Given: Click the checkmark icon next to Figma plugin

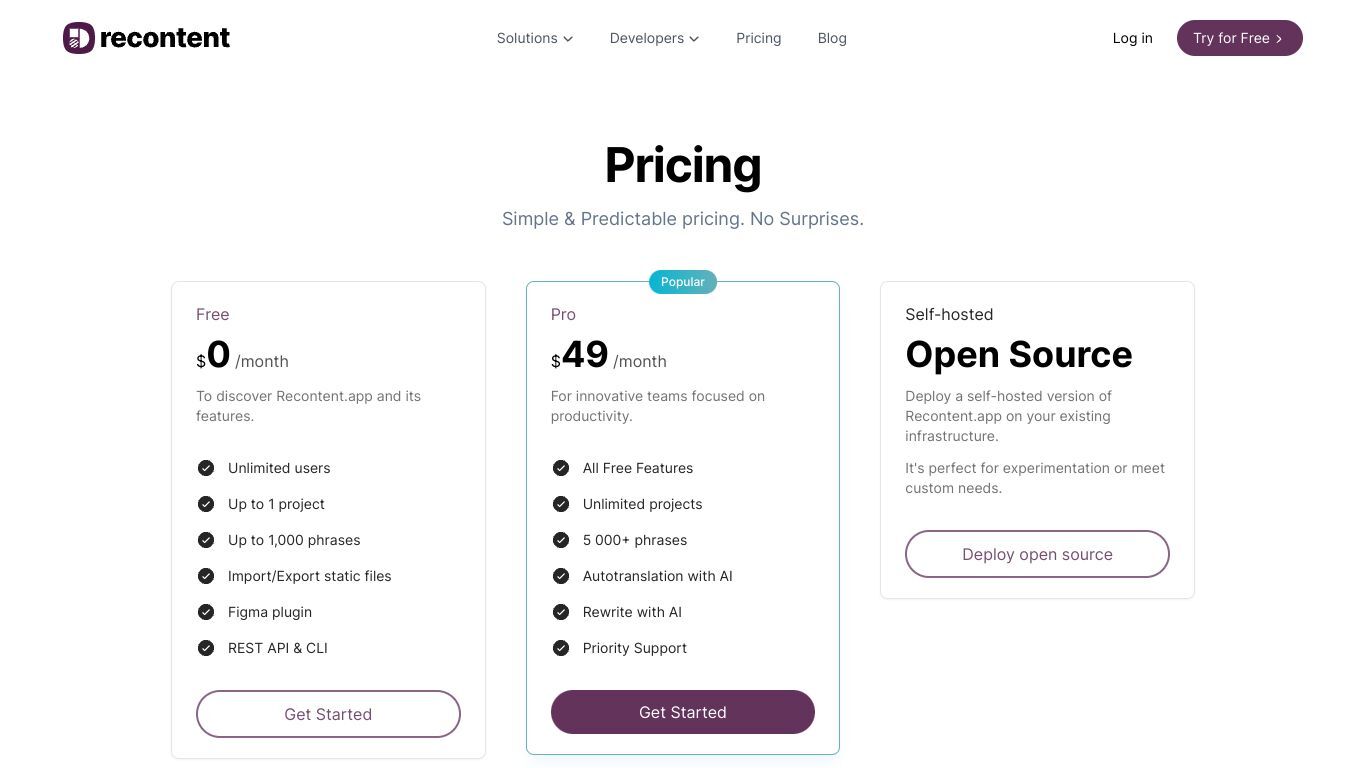Looking at the screenshot, I should tap(206, 612).
